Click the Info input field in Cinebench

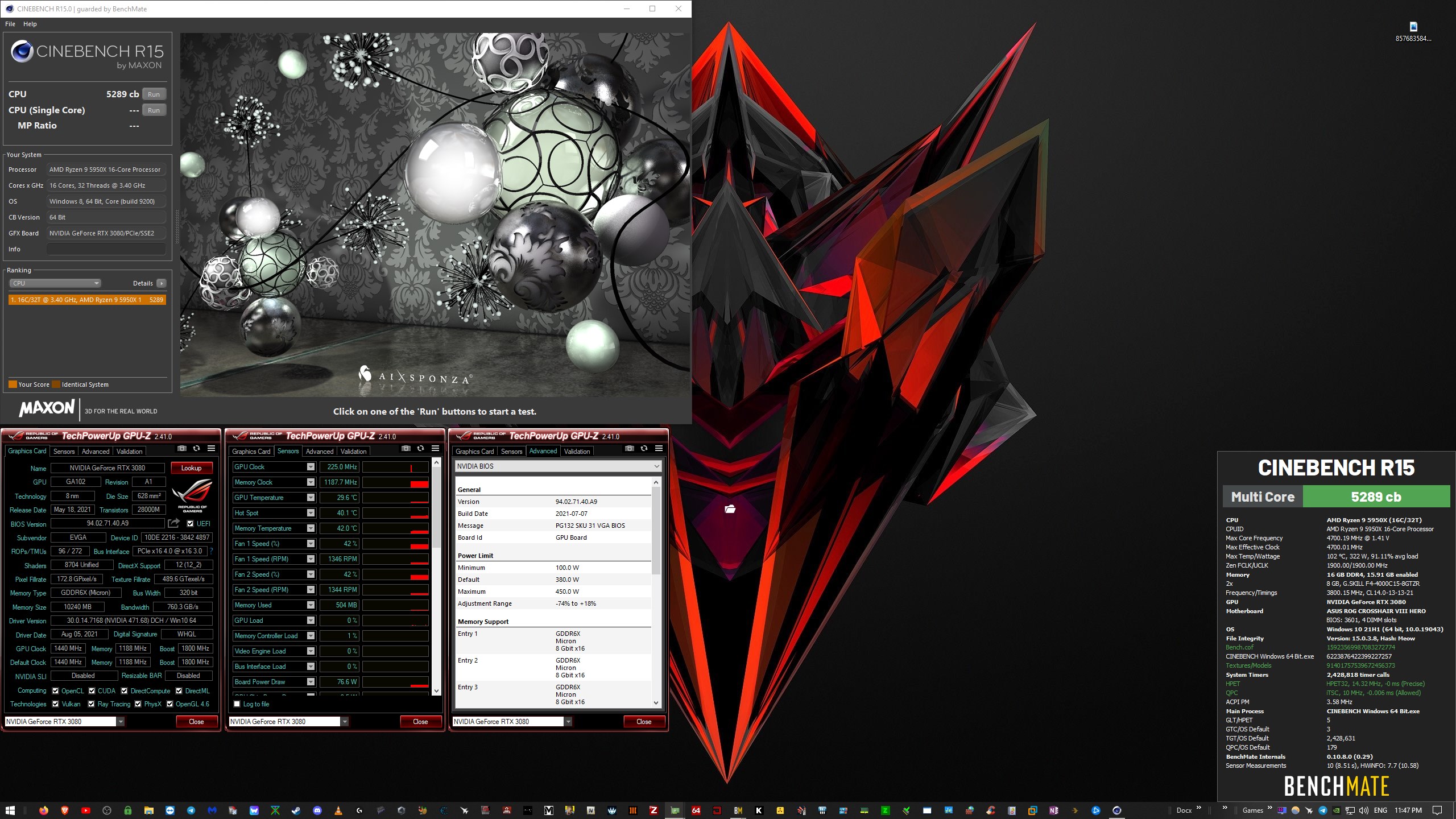pyautogui.click(x=106, y=249)
